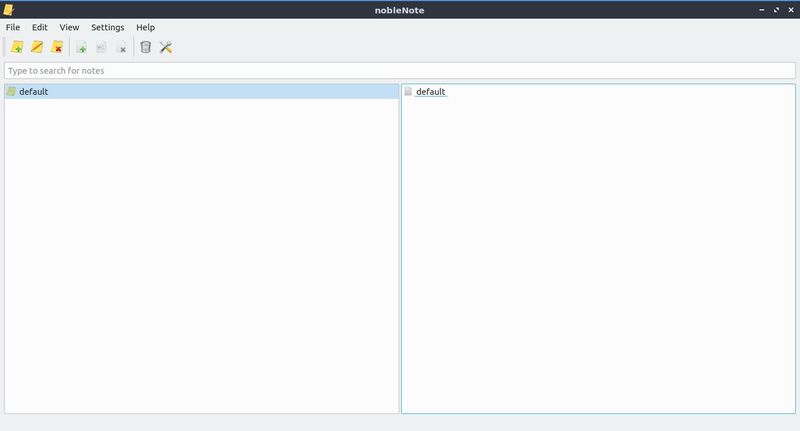Select the 'default' note in right panel
800x431 pixels.
[430, 92]
